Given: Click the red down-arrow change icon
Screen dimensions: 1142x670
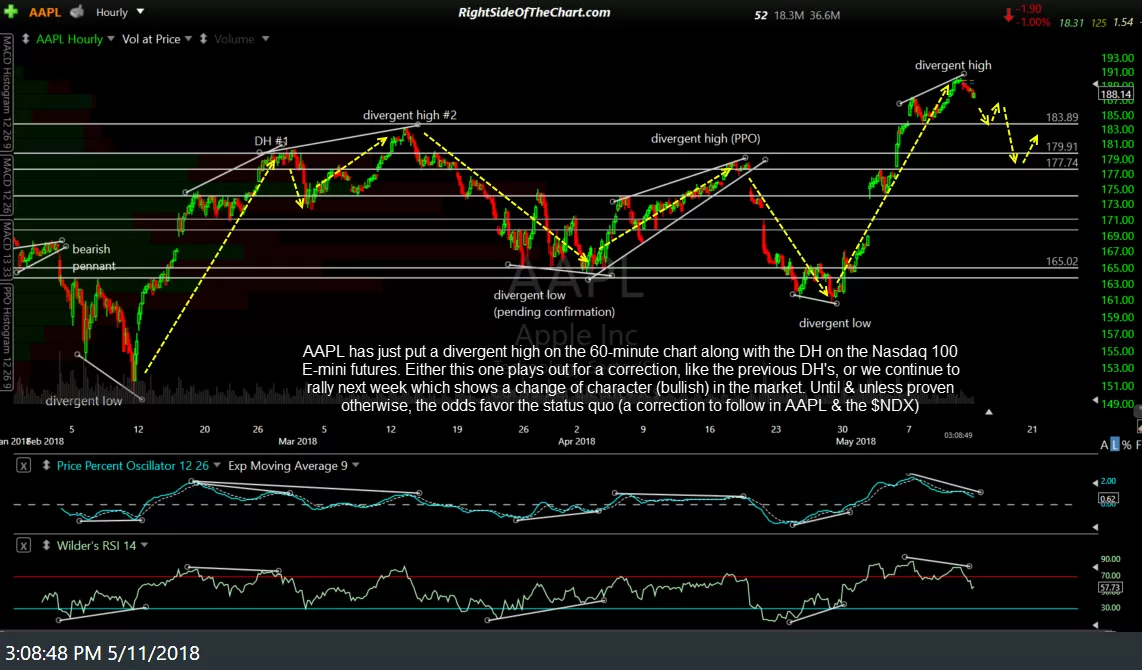Looking at the screenshot, I should (x=1009, y=15).
